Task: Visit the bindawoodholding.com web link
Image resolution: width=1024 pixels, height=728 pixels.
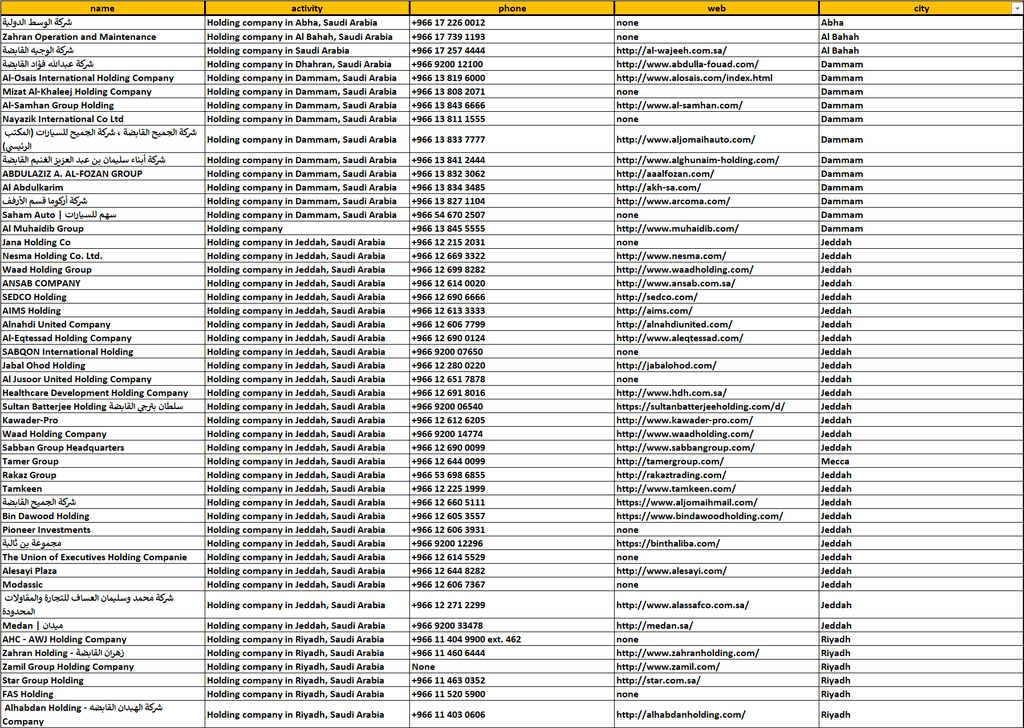Action: click(699, 516)
